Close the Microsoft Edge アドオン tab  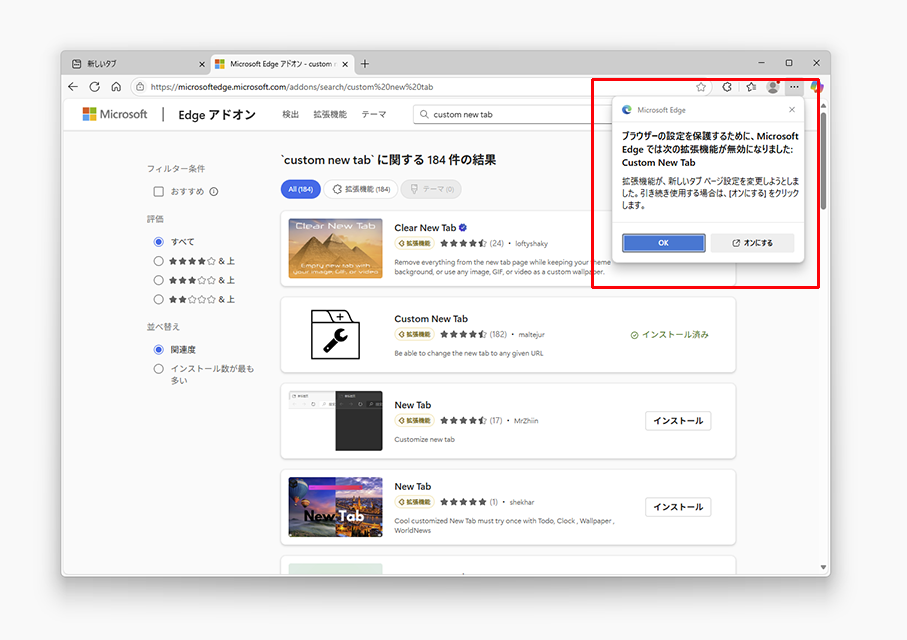click(x=345, y=64)
